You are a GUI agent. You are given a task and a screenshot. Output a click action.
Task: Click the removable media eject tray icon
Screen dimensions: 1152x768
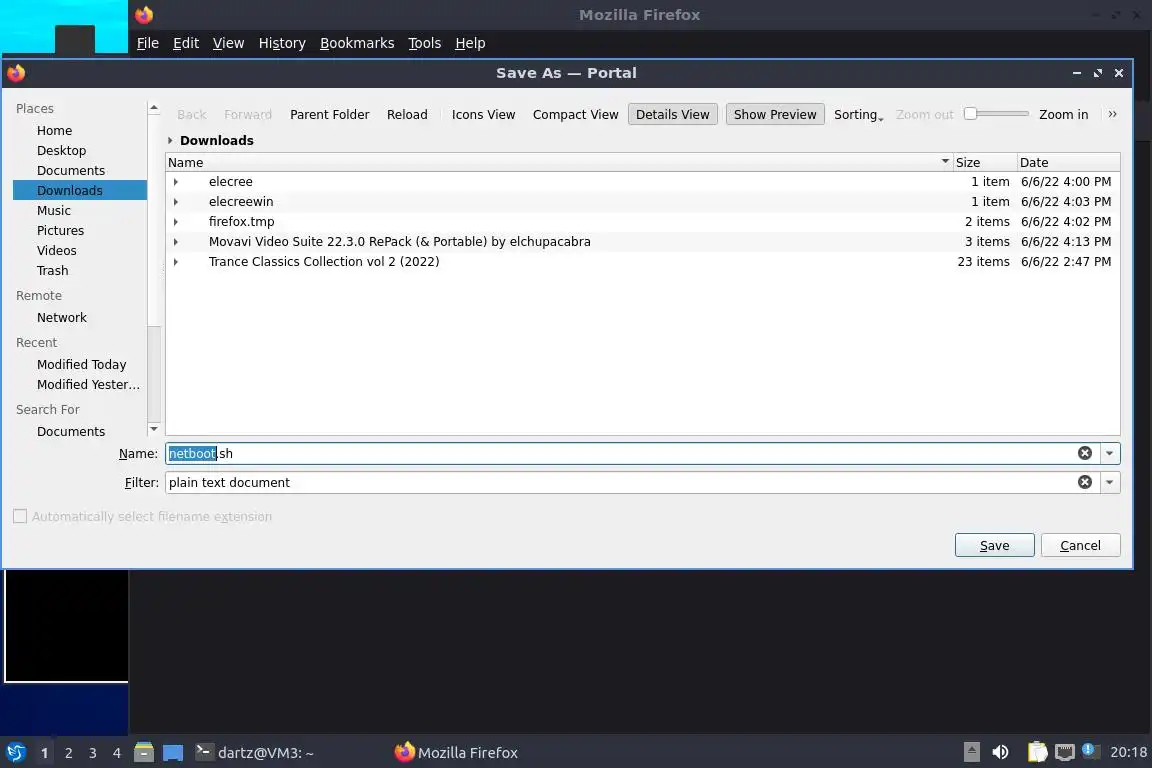pos(971,752)
